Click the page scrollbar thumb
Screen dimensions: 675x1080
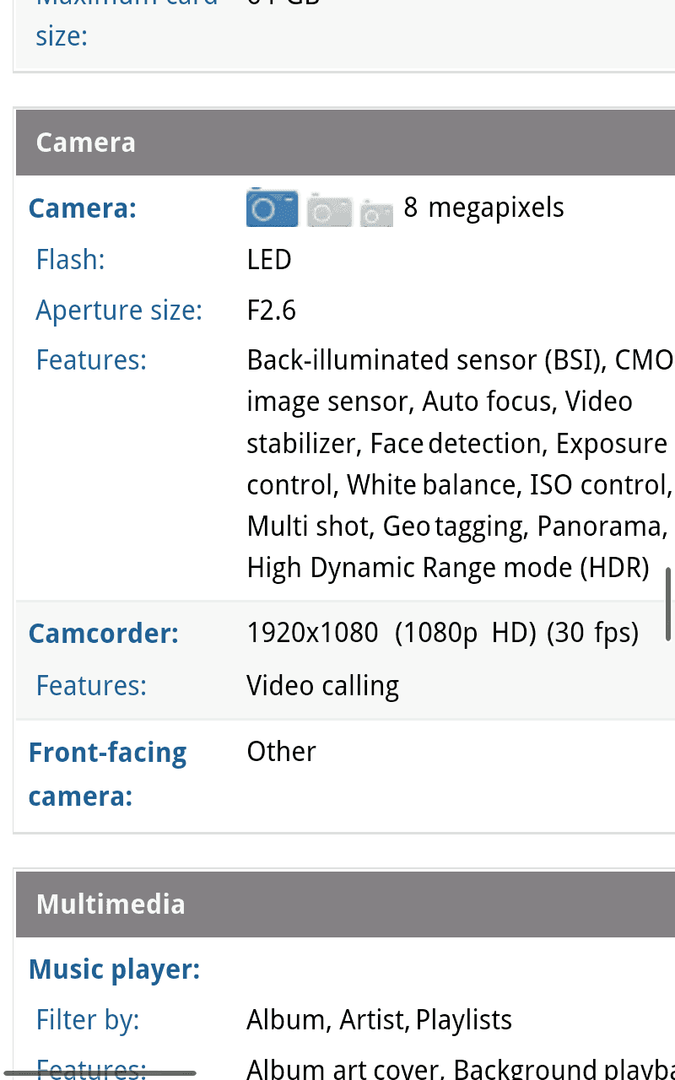(668, 605)
